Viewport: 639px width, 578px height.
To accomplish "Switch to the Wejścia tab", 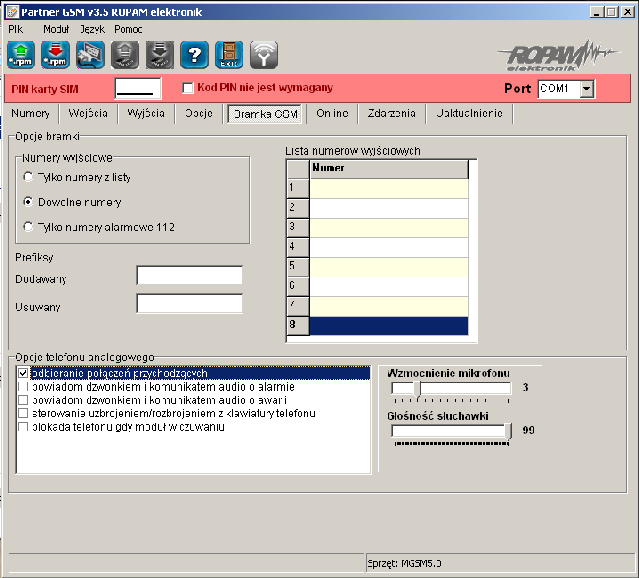I will [88, 113].
